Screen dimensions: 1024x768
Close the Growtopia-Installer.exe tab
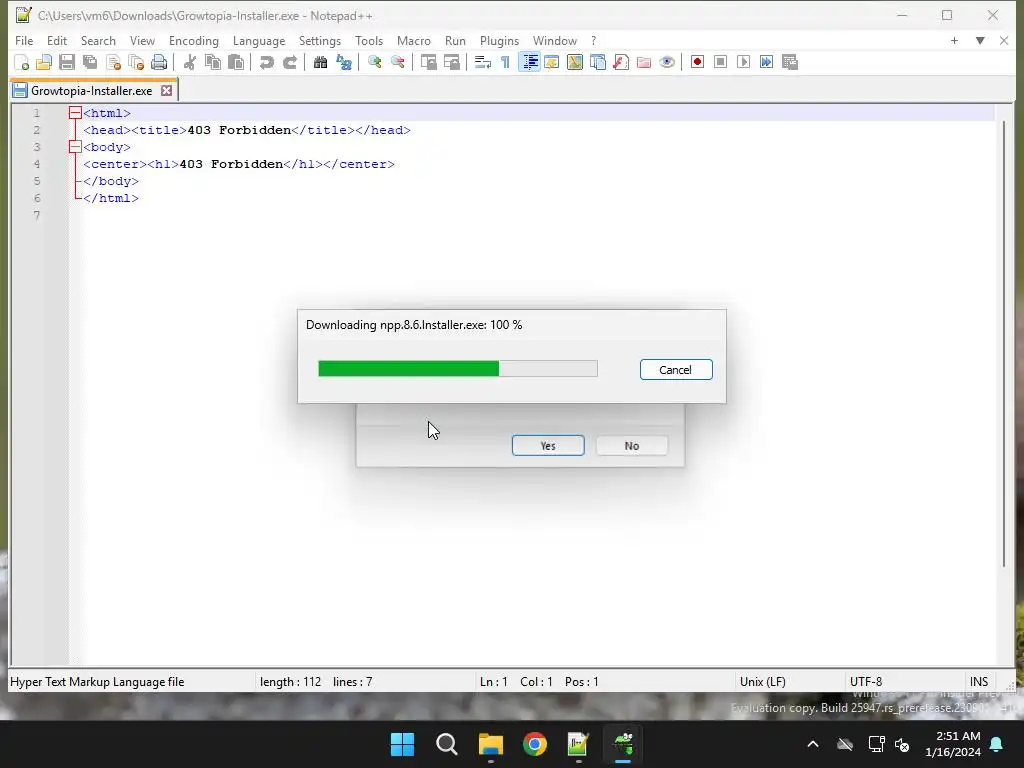(x=167, y=91)
